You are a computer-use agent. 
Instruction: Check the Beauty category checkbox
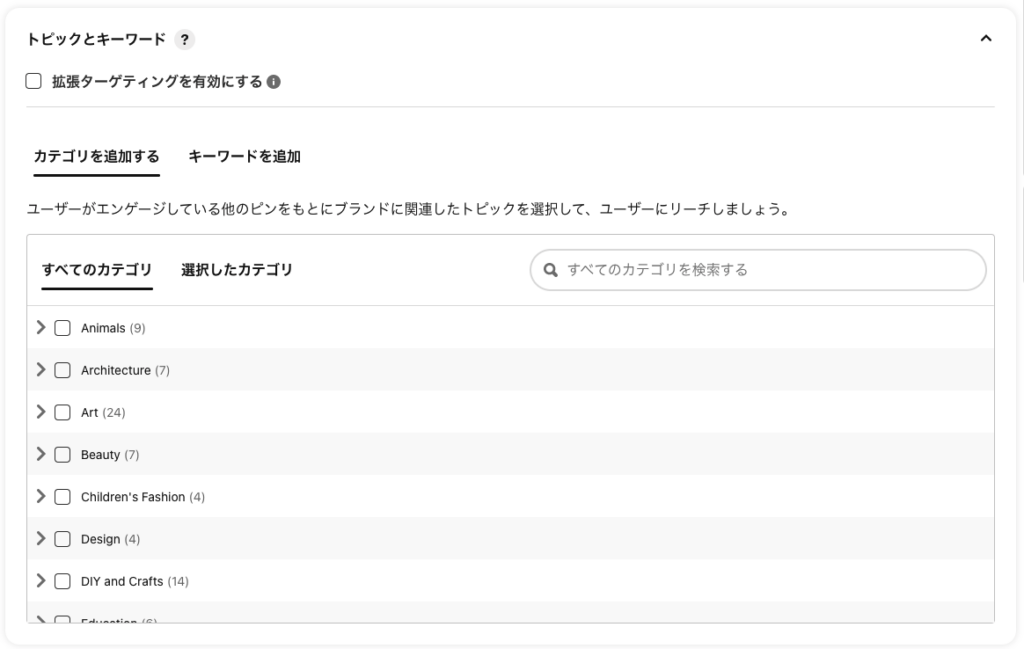[63, 454]
